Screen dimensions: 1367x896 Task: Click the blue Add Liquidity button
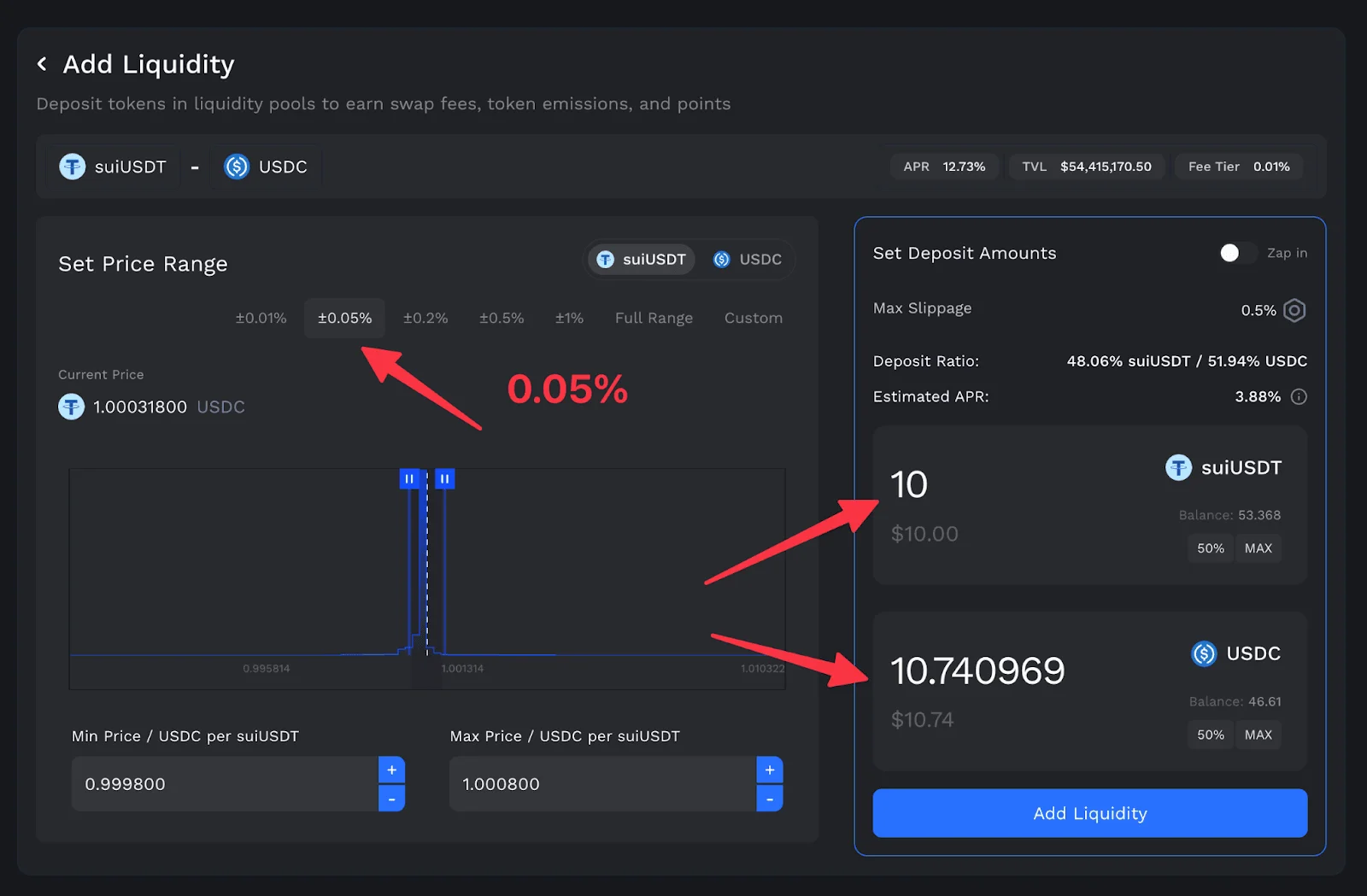coord(1090,813)
